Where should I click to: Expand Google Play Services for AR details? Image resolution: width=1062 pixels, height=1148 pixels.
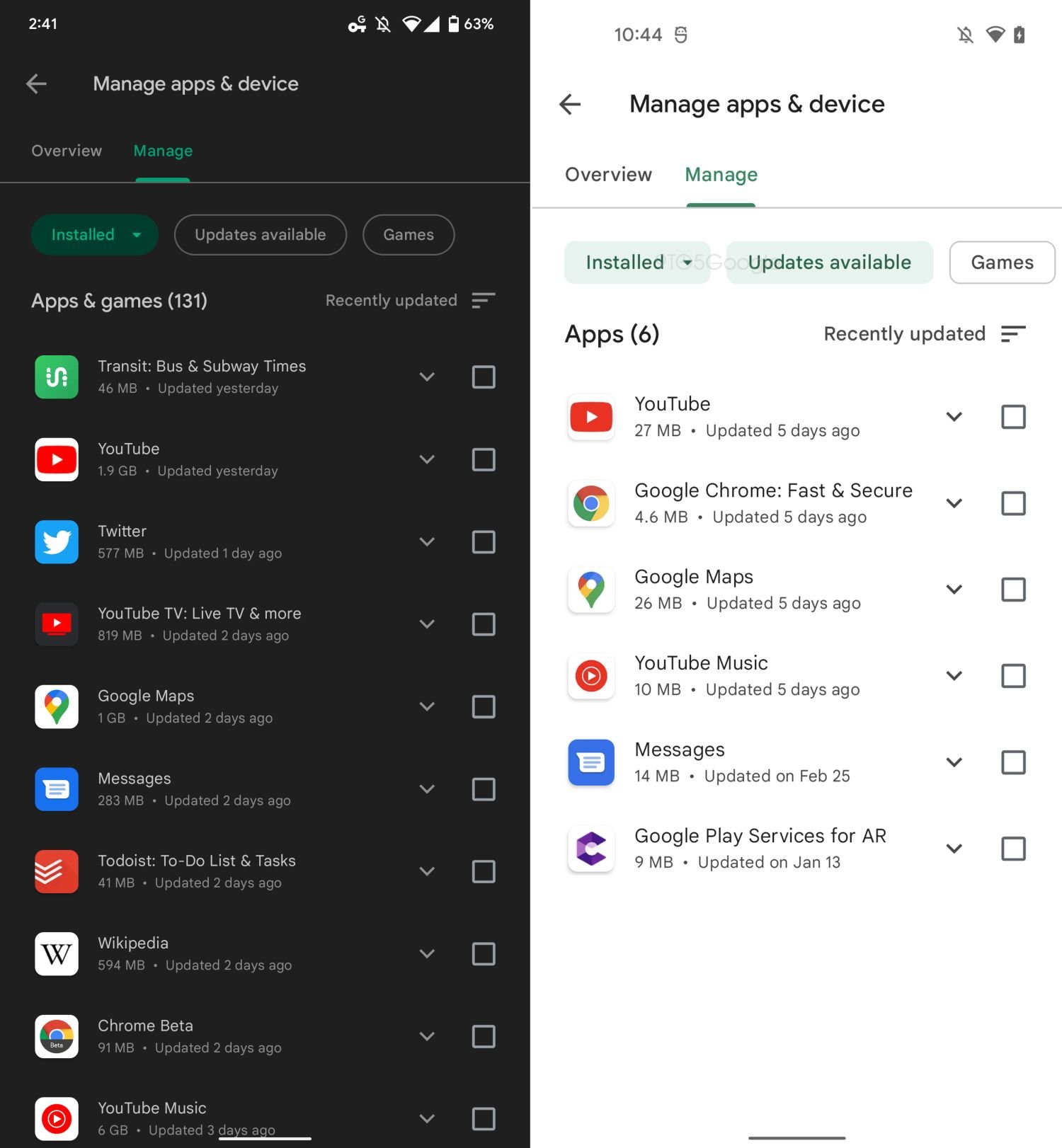[x=954, y=849]
